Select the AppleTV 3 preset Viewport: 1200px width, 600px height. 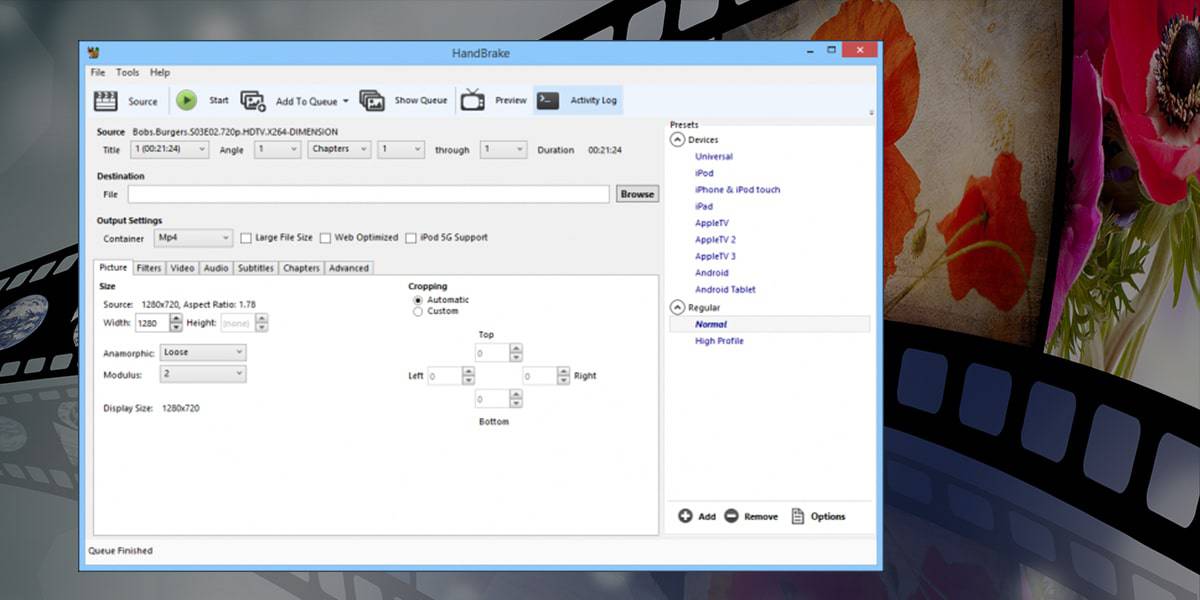click(x=715, y=256)
